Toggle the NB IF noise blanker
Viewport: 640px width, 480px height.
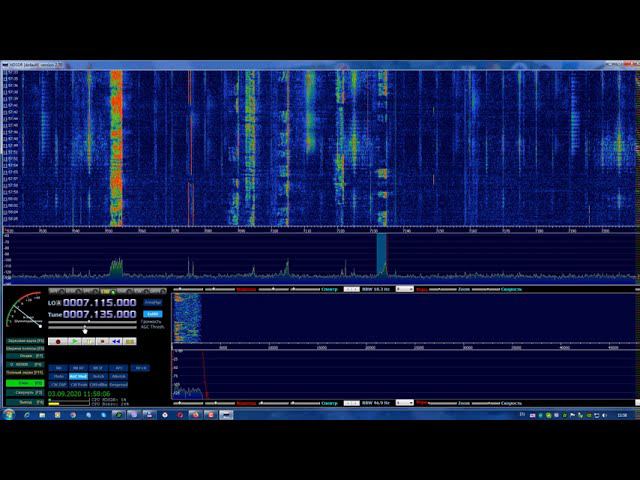98,368
